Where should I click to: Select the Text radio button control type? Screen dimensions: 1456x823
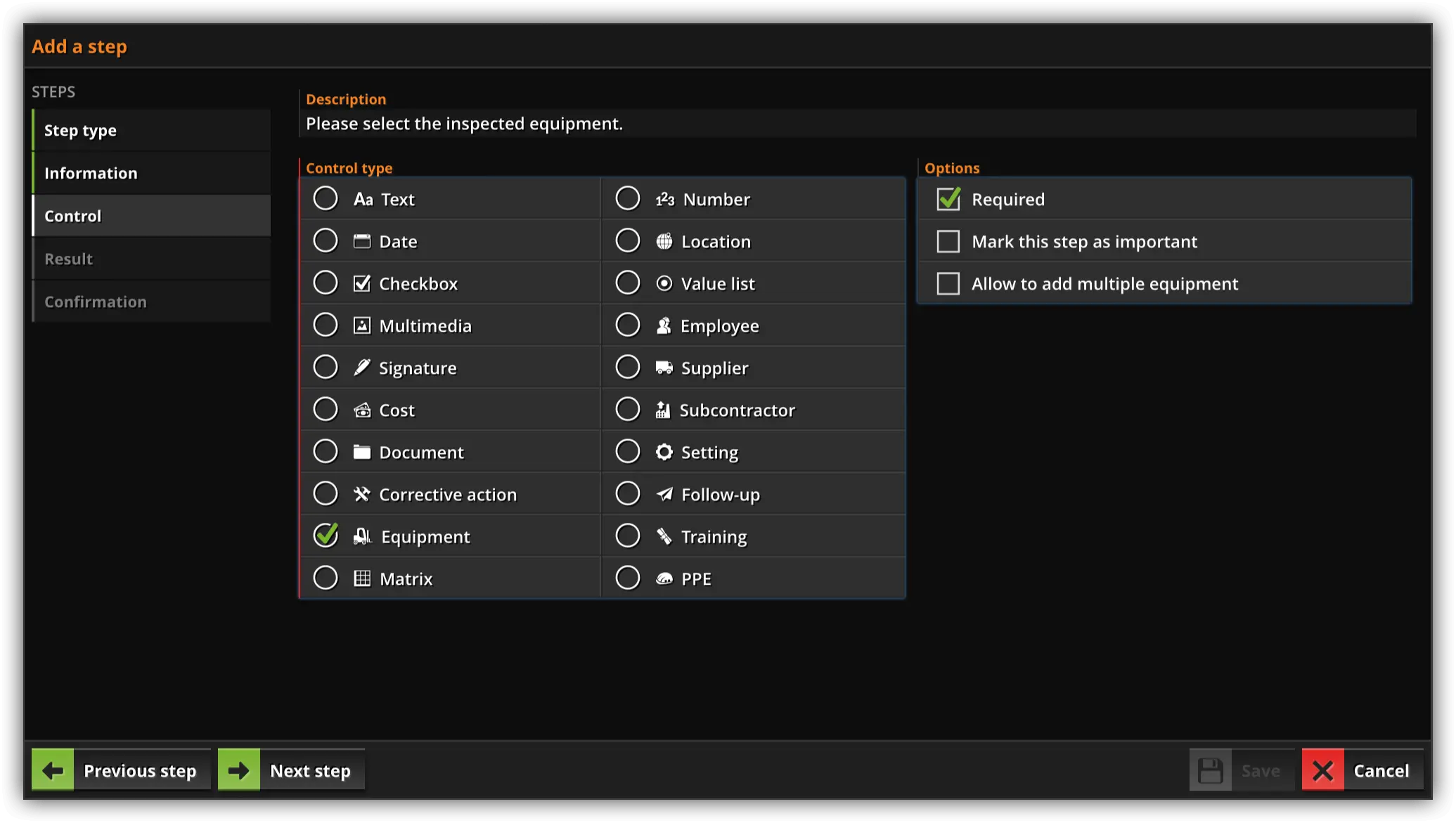click(325, 199)
